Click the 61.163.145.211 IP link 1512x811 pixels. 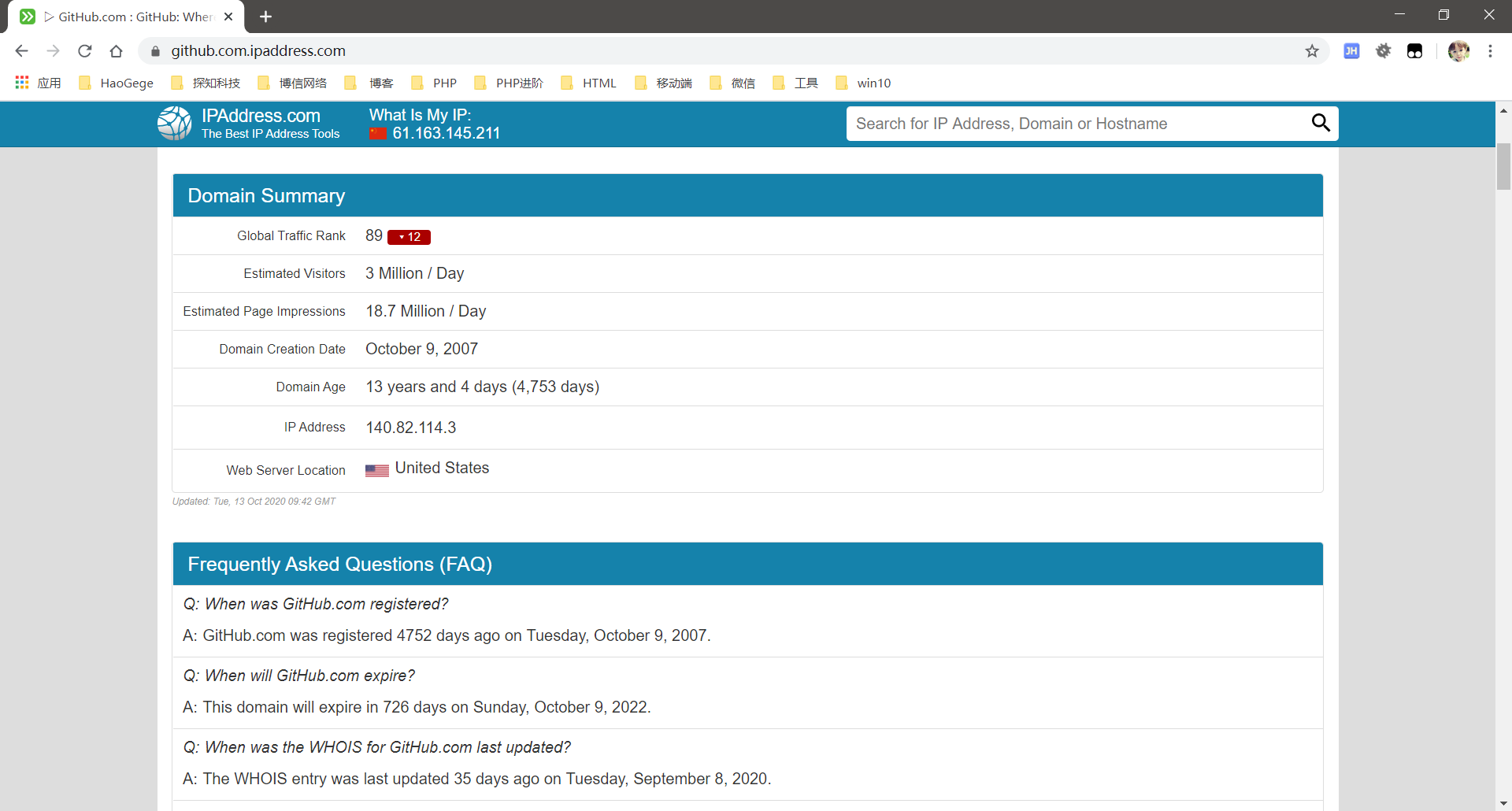446,133
